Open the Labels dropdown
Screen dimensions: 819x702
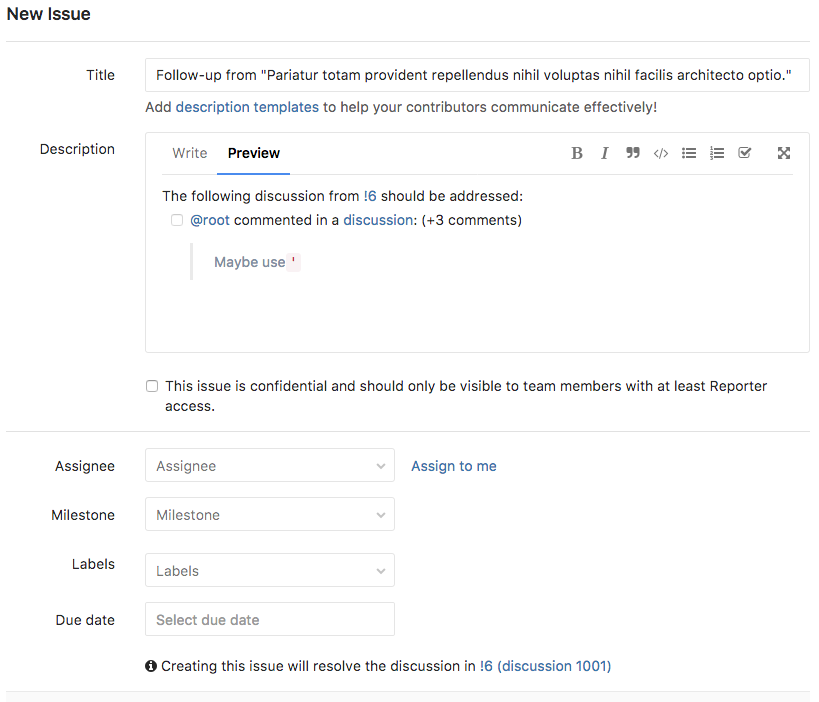coord(270,571)
